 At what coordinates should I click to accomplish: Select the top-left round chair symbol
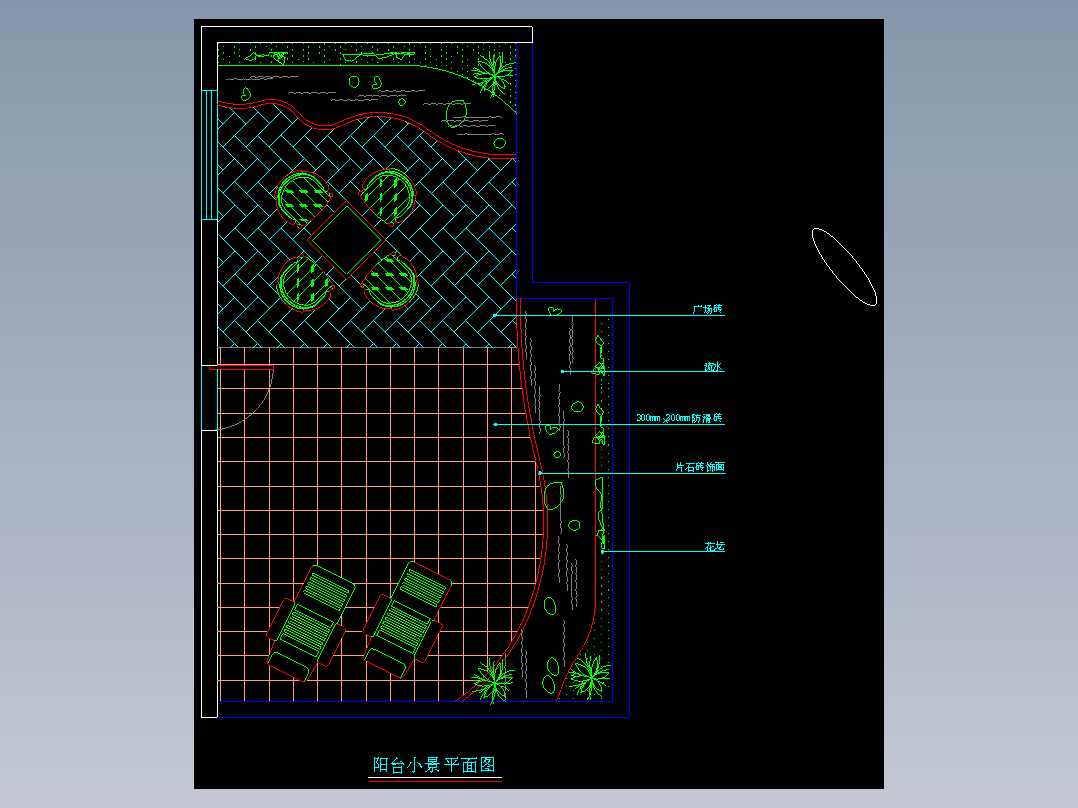[303, 198]
